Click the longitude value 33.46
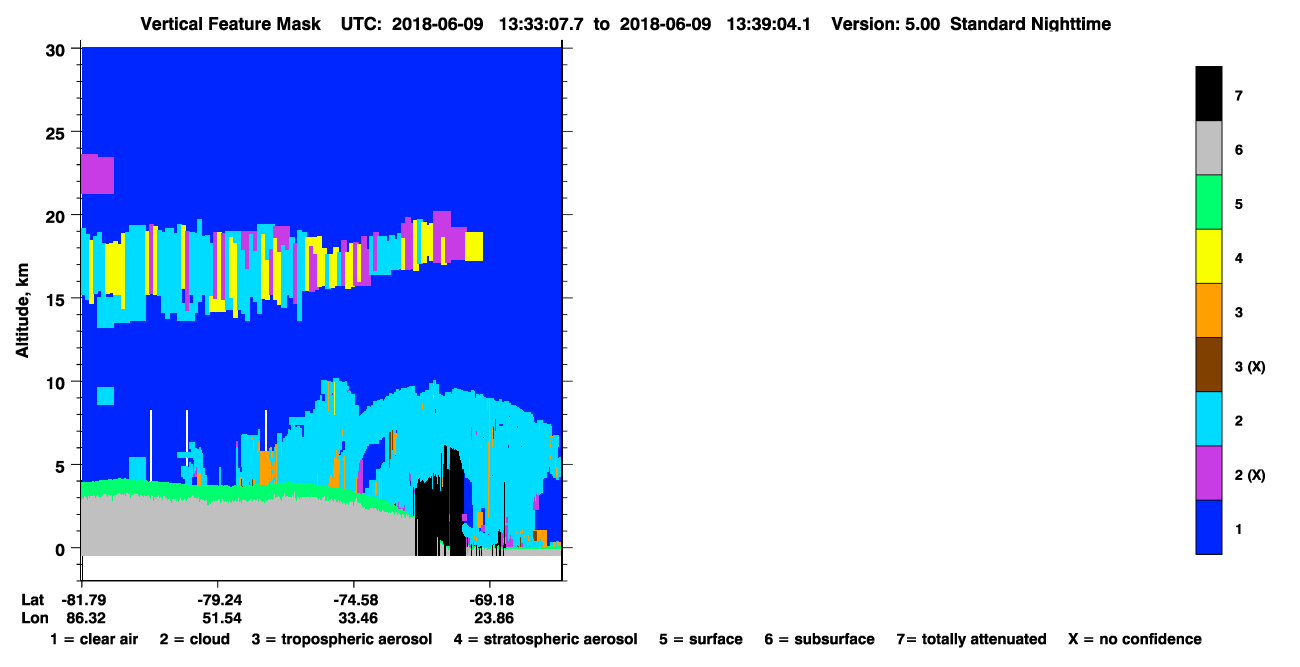This screenshot has width=1300, height=667. click(358, 618)
